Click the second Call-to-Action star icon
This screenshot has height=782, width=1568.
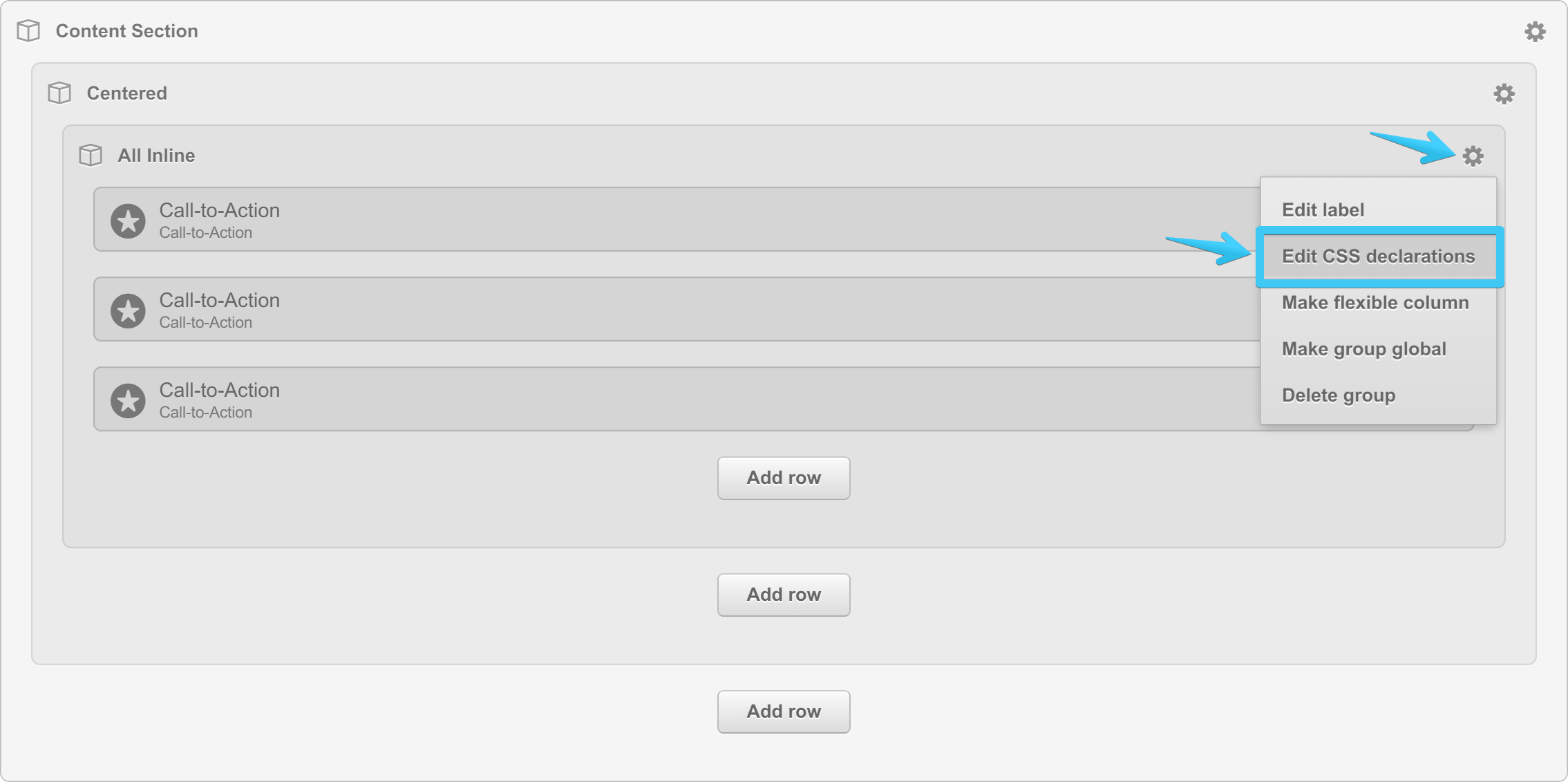tap(129, 310)
